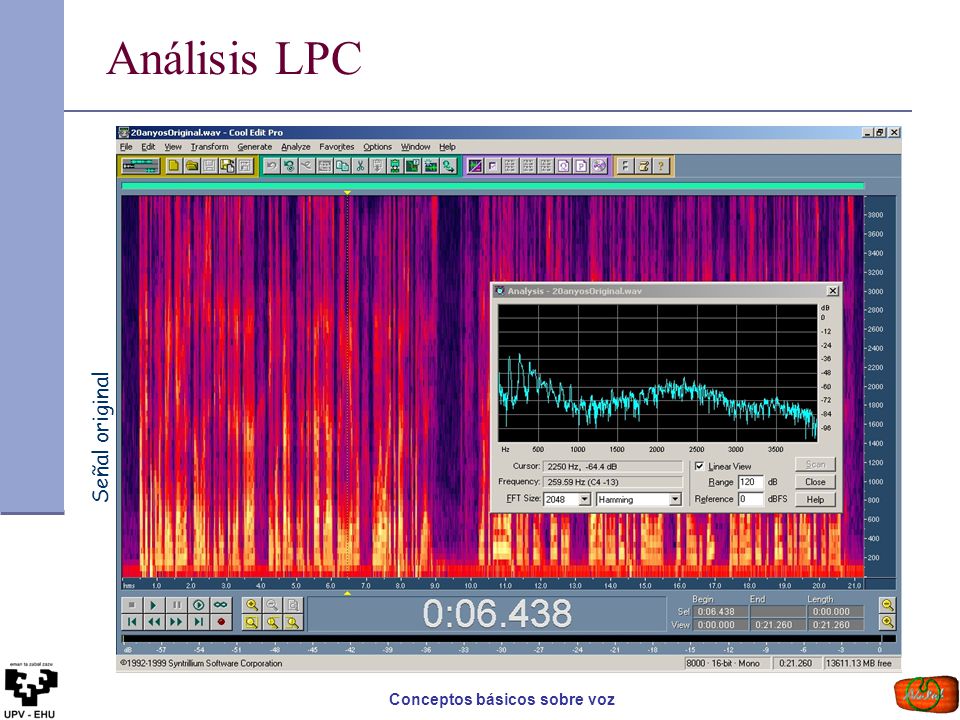Image resolution: width=960 pixels, height=720 pixels.
Task: Click the Copy toolbar icon
Action: click(342, 166)
